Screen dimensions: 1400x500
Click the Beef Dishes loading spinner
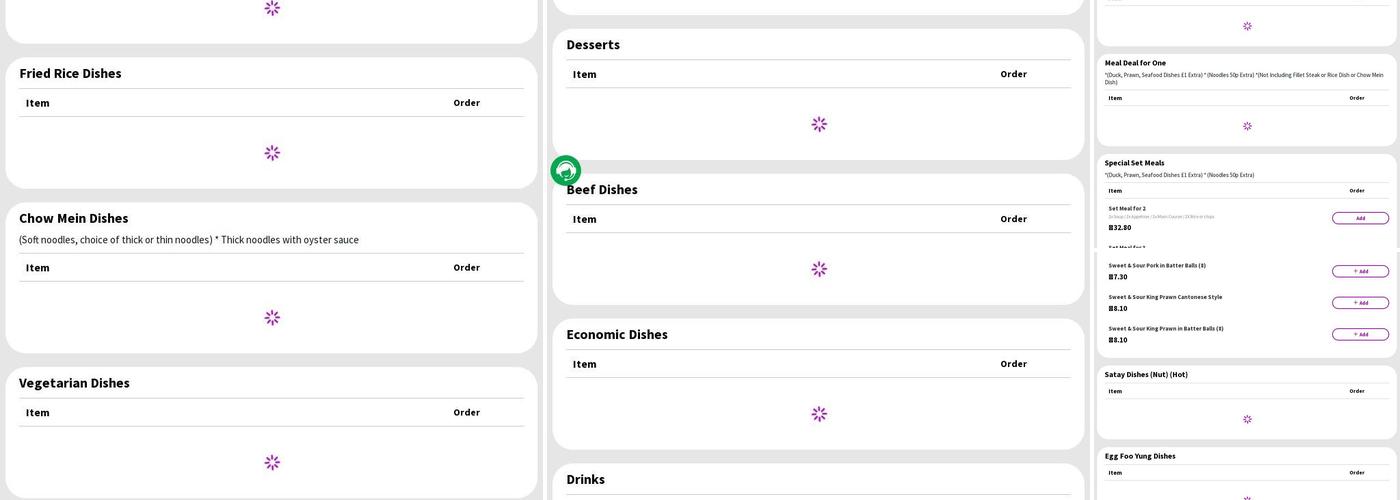coord(819,269)
